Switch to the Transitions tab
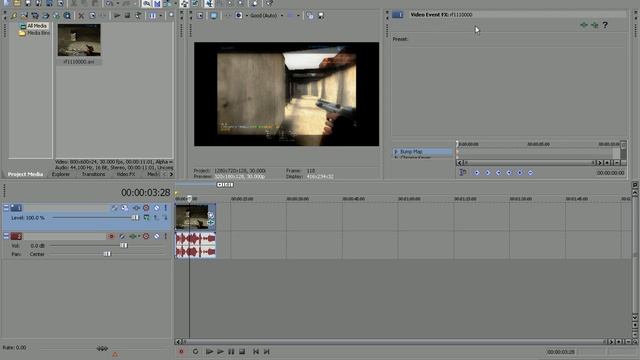This screenshot has width=640, height=360. [x=93, y=174]
